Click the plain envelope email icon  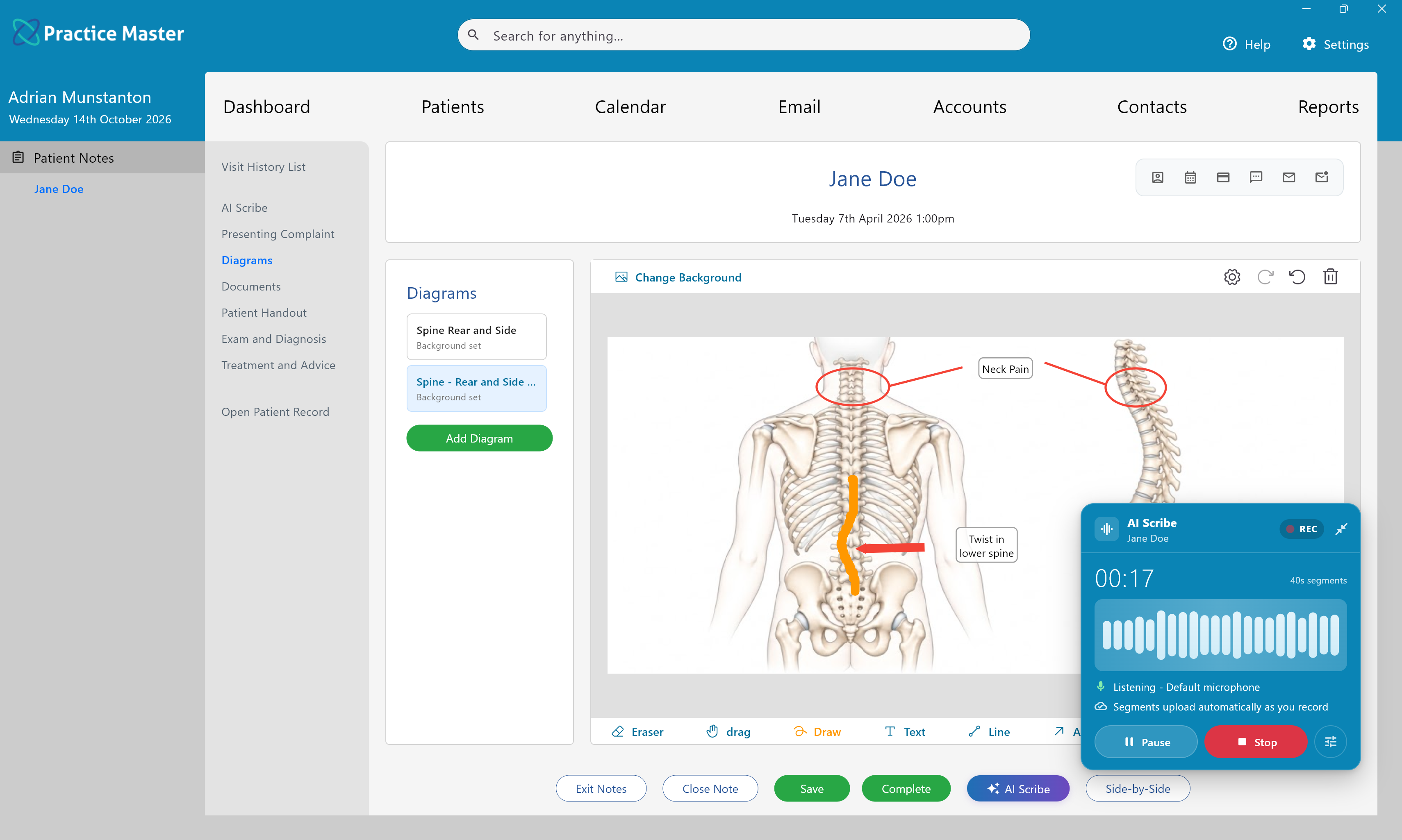click(x=1289, y=178)
